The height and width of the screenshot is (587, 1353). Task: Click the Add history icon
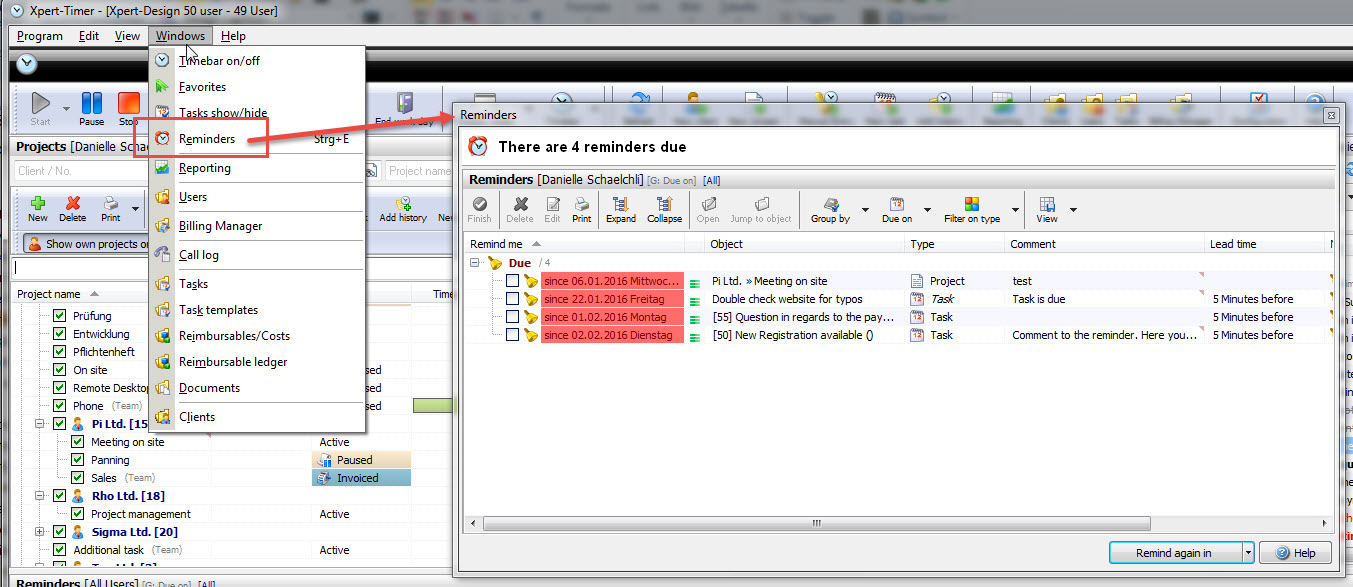point(403,208)
